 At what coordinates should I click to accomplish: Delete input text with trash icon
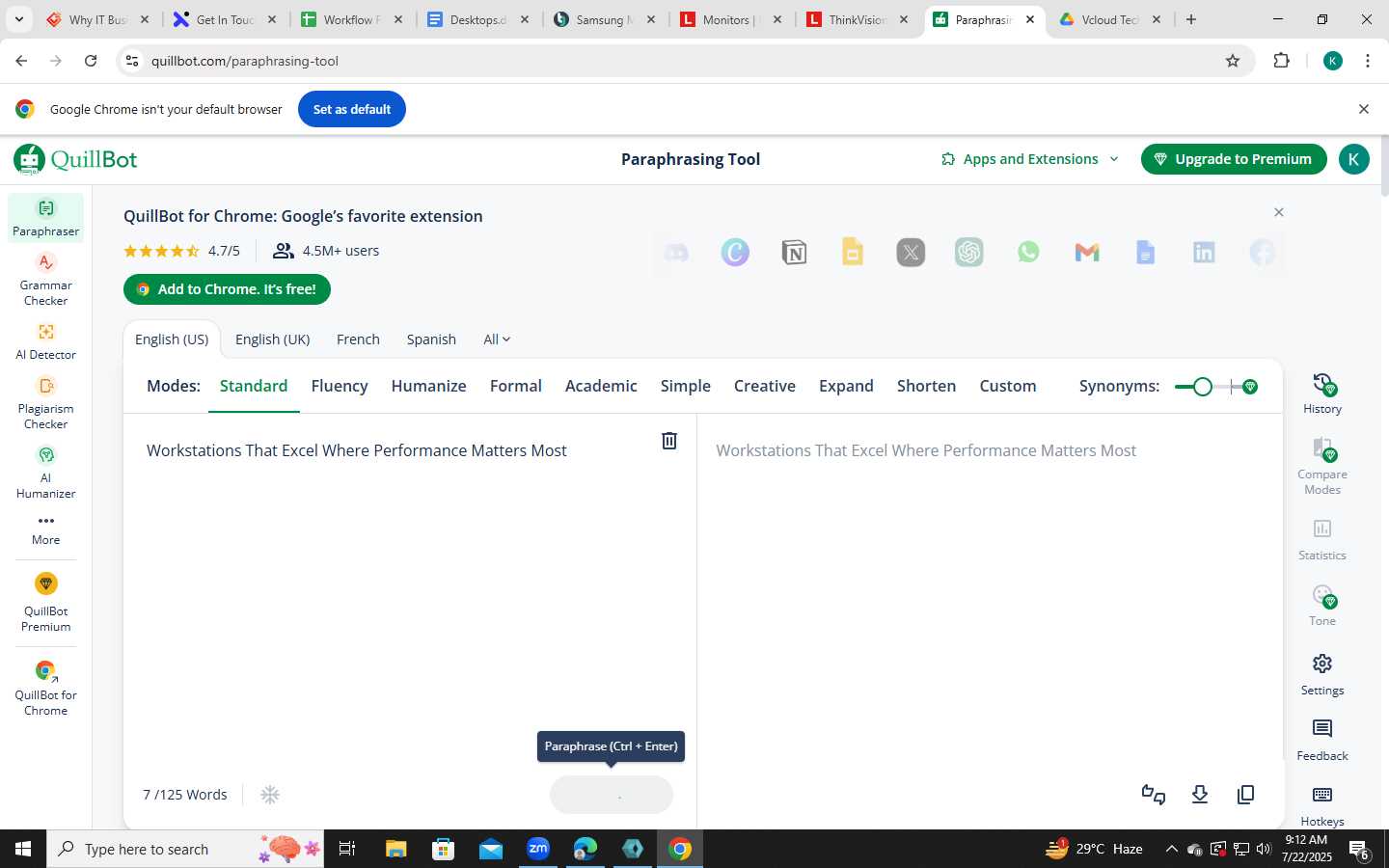[x=669, y=441]
